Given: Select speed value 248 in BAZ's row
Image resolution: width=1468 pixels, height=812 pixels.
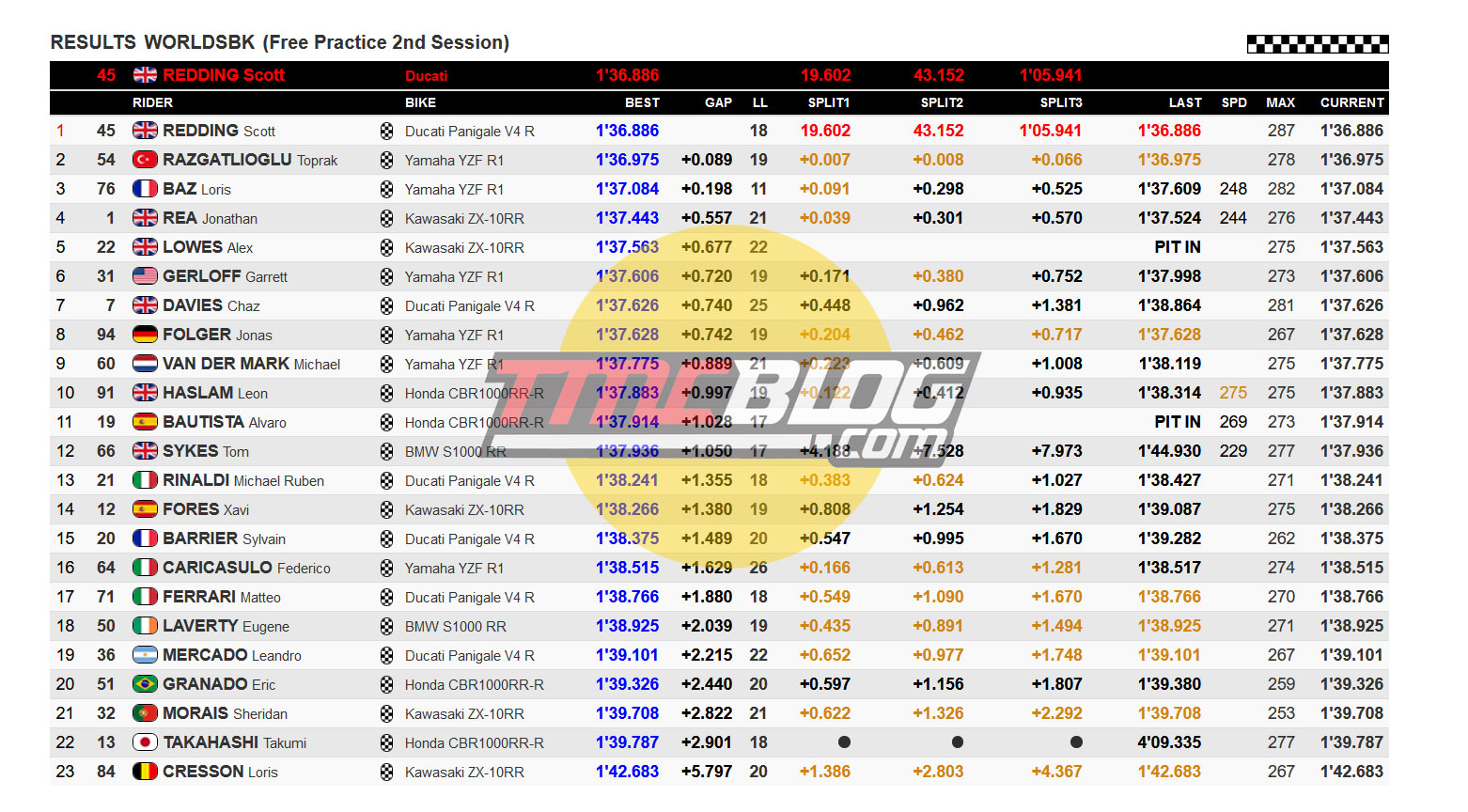Looking at the screenshot, I should pyautogui.click(x=1233, y=189).
